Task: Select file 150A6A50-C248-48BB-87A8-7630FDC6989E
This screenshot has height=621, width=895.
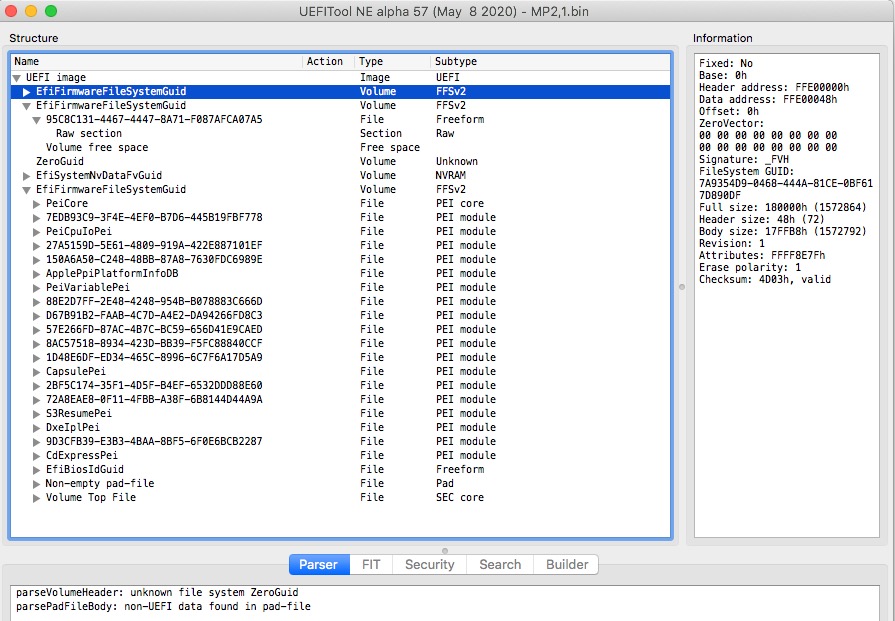Action: pos(341,259)
